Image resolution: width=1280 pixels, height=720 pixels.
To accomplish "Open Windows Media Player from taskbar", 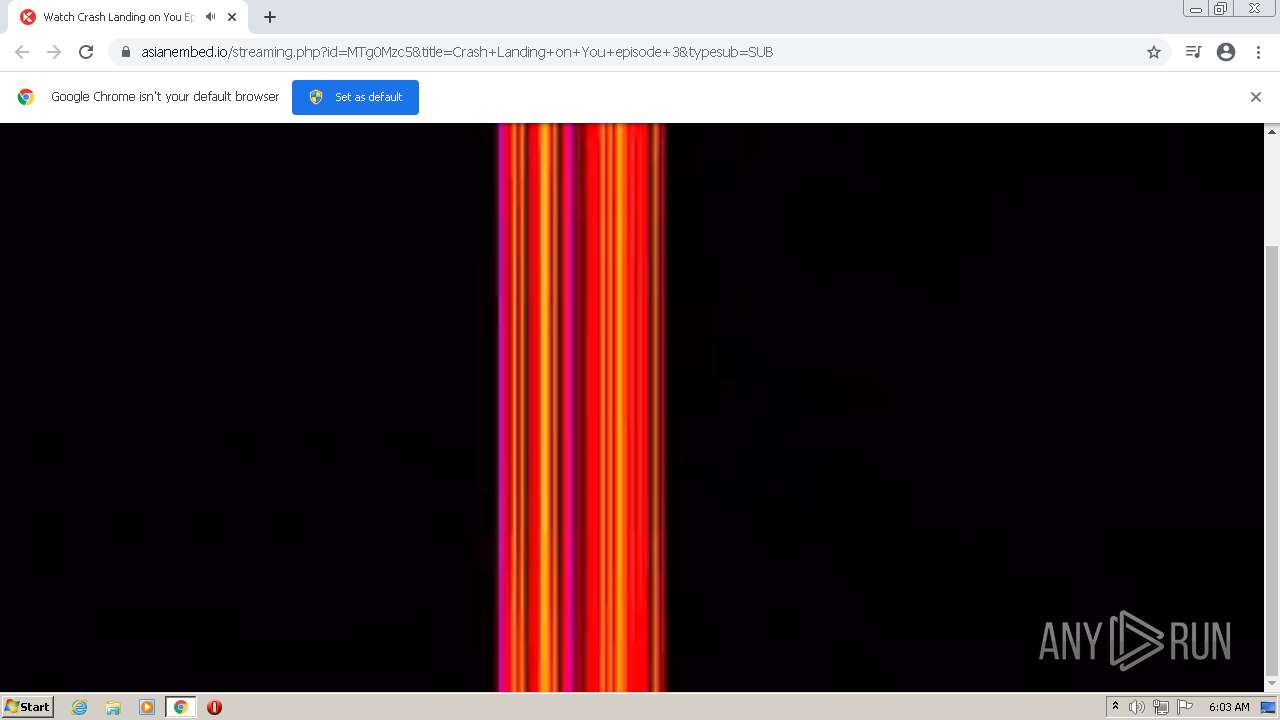I will tap(147, 707).
